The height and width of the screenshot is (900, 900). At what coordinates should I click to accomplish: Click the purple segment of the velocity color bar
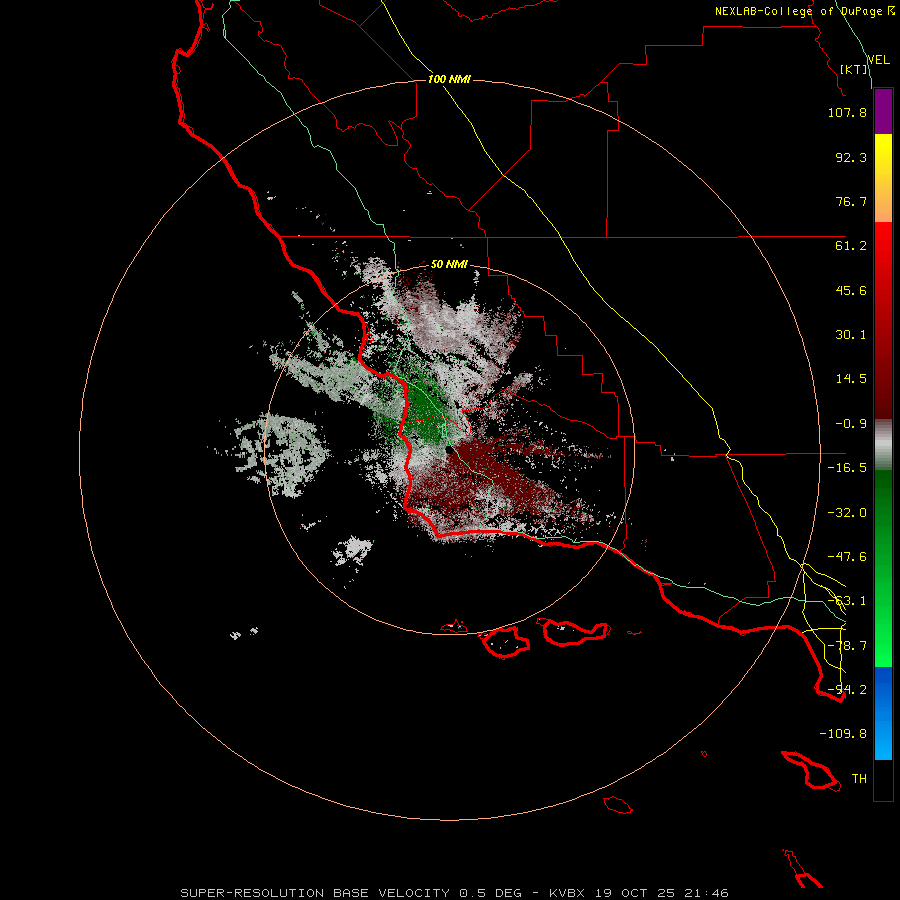[883, 111]
